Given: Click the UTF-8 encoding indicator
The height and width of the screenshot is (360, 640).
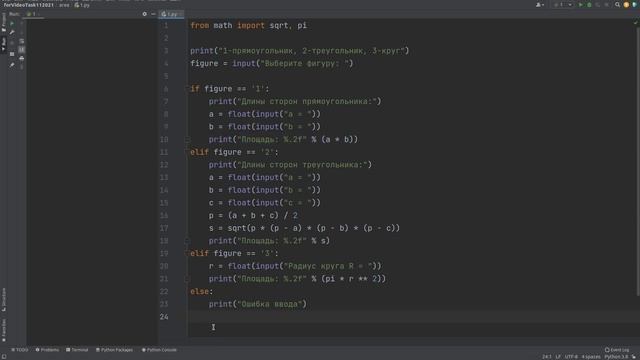Looking at the screenshot, I should (x=571, y=357).
